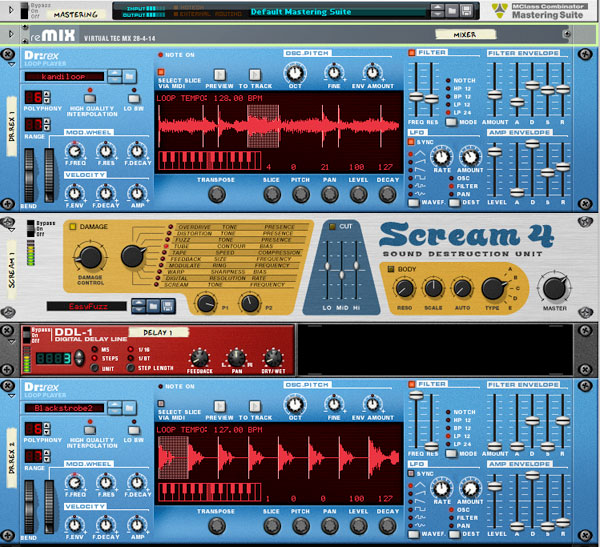Image resolution: width=600 pixels, height=547 pixels.
Task: Click Body Reso knob on Scream 4
Action: [x=404, y=289]
